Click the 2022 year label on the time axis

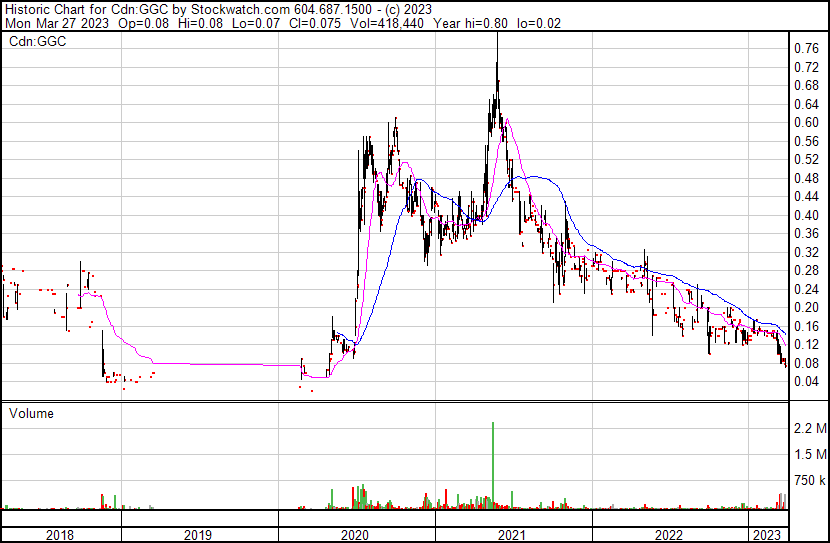(x=669, y=535)
